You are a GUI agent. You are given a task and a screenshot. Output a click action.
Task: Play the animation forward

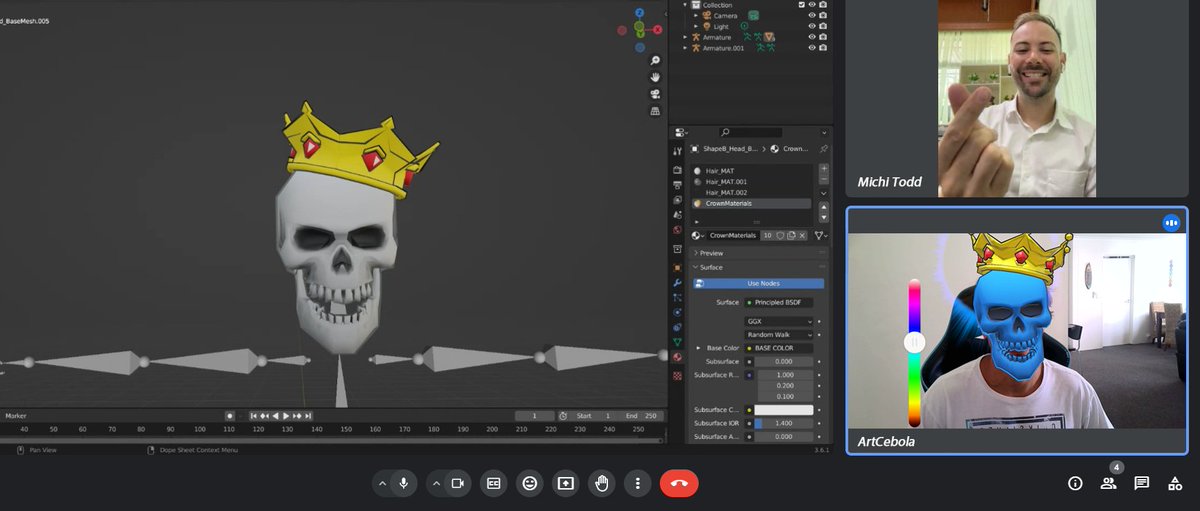pos(286,415)
